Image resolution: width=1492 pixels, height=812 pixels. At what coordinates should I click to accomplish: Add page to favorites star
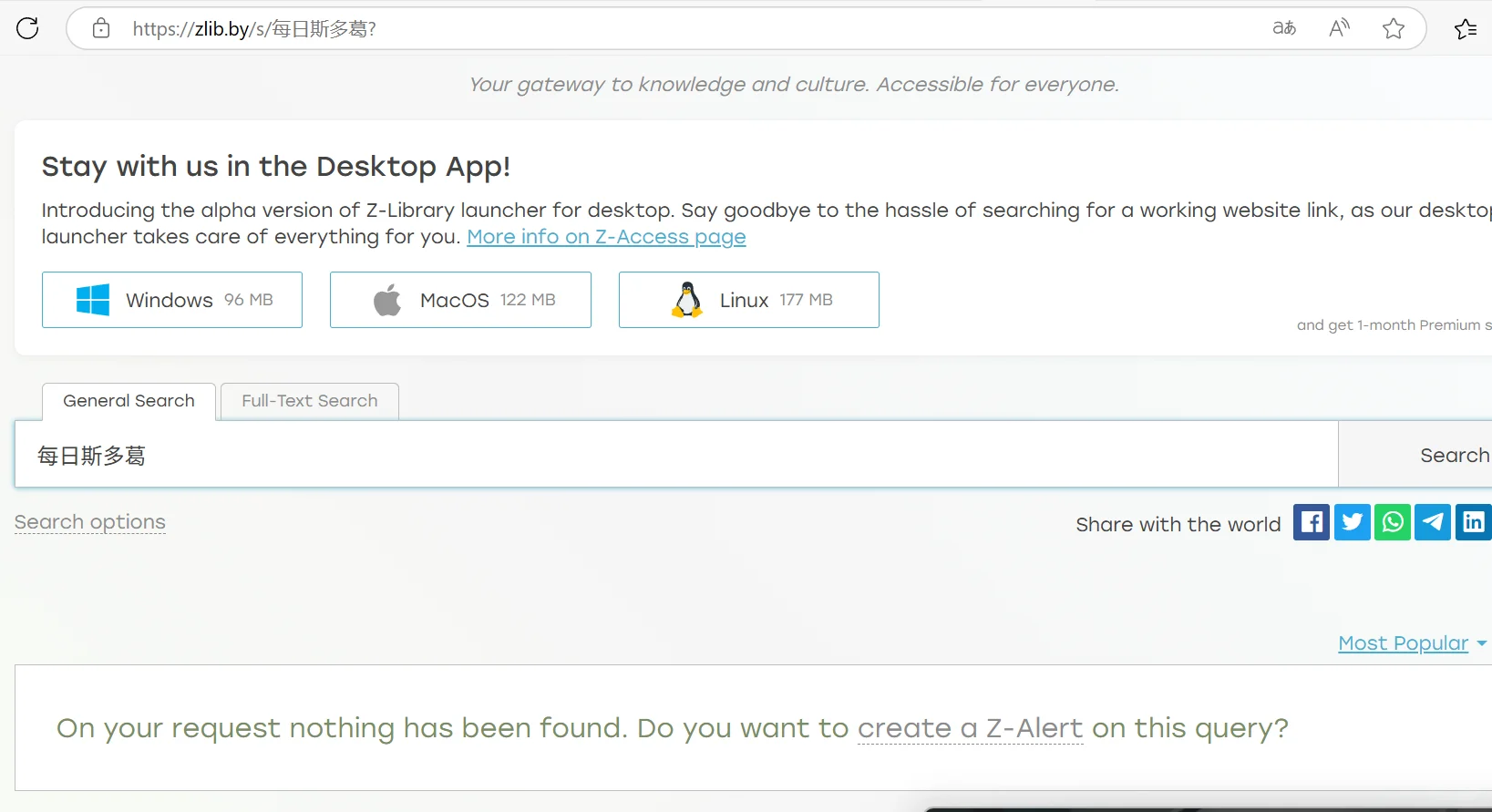click(x=1394, y=28)
